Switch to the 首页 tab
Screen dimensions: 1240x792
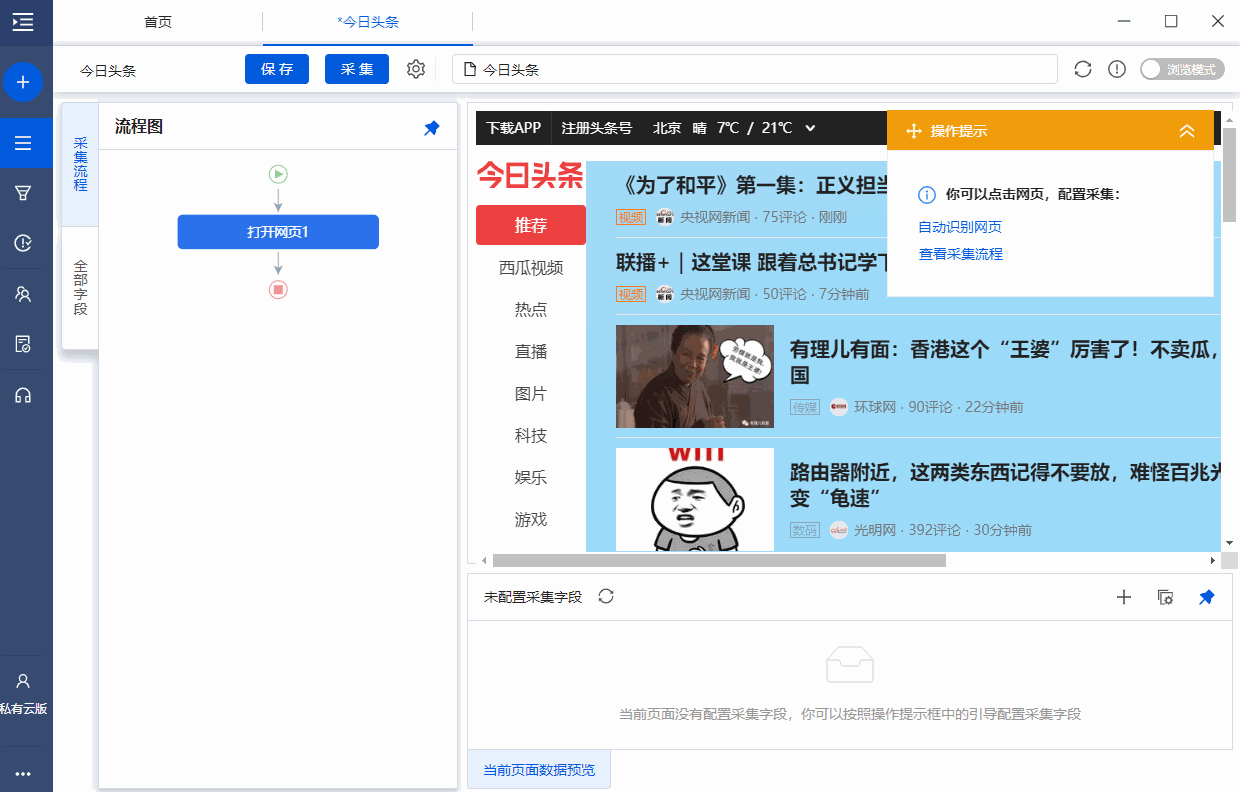158,21
